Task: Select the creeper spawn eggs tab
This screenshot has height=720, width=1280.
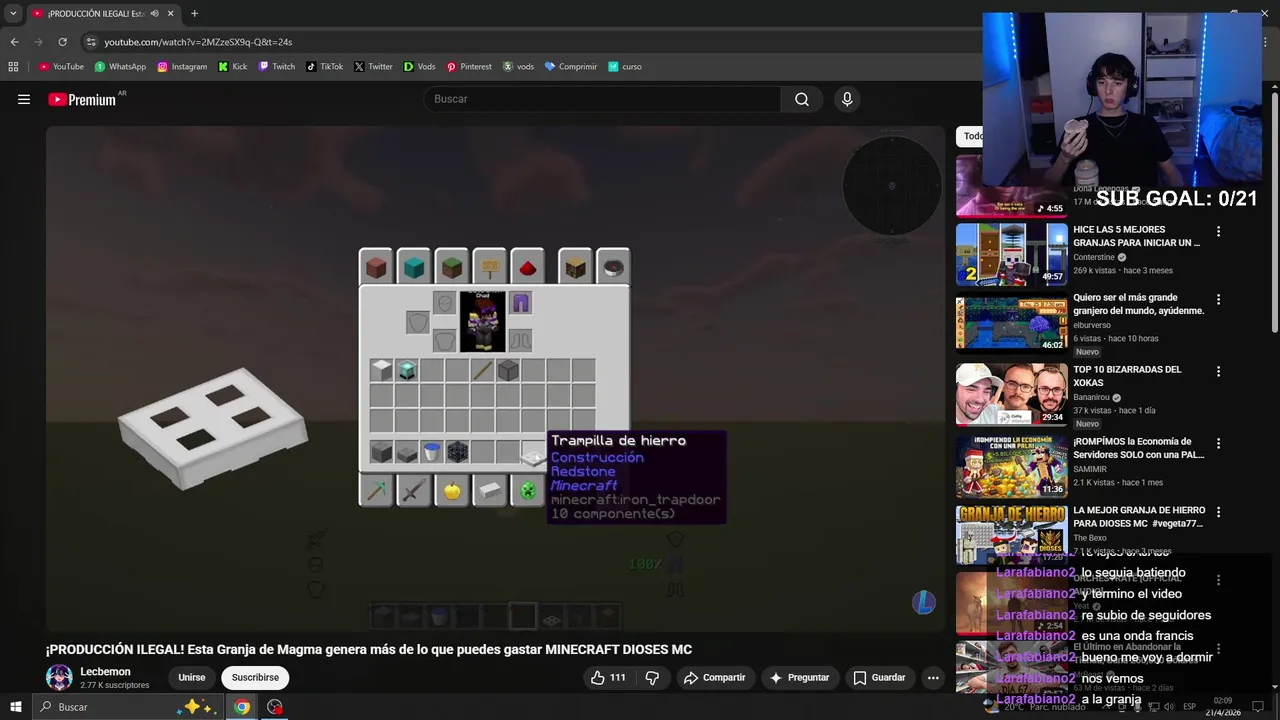Action: 528,490
